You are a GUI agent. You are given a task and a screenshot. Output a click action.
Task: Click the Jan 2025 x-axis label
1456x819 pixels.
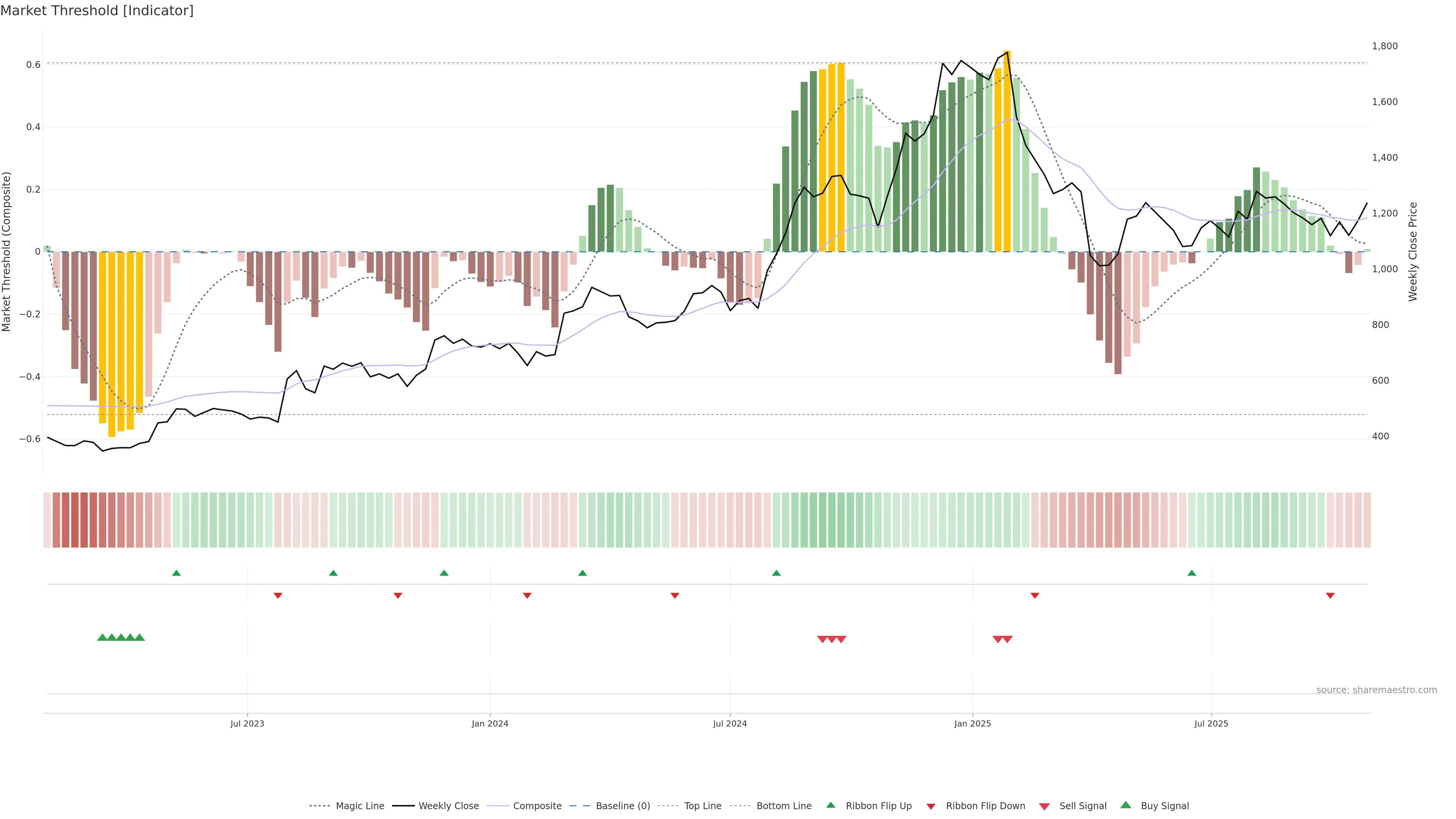972,723
